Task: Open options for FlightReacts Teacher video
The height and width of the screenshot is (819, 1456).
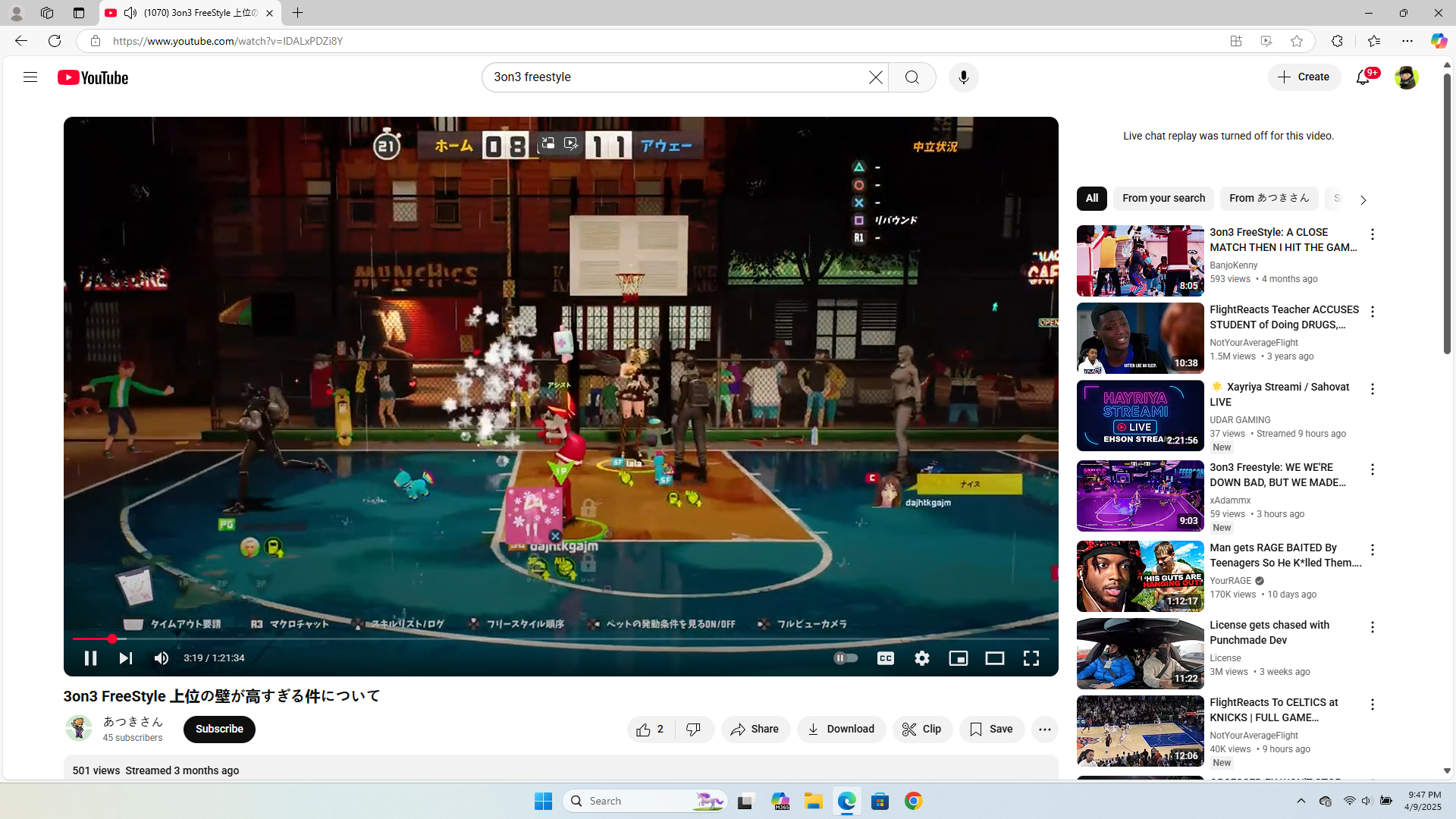Action: pos(1372,312)
